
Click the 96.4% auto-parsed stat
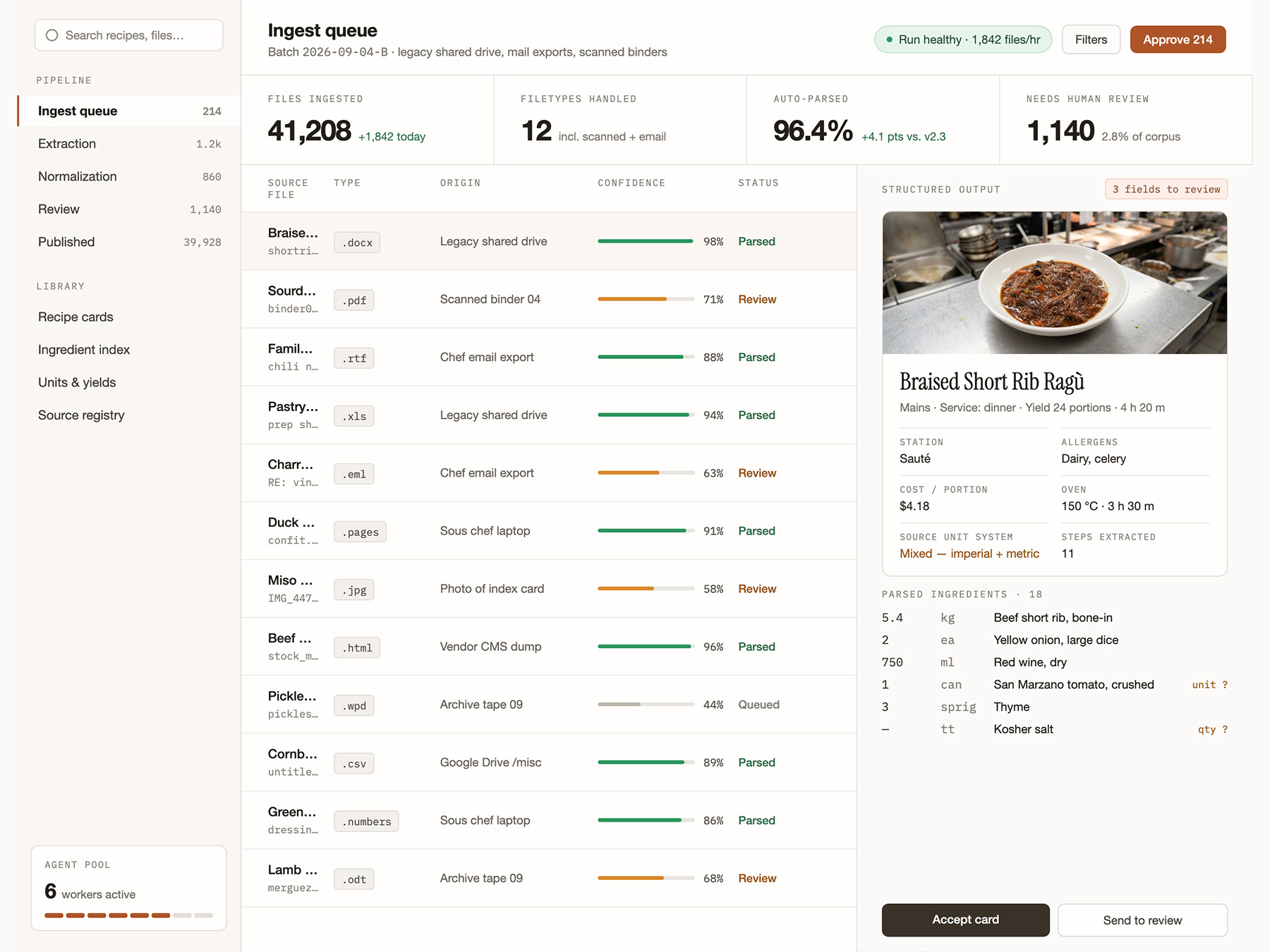813,130
